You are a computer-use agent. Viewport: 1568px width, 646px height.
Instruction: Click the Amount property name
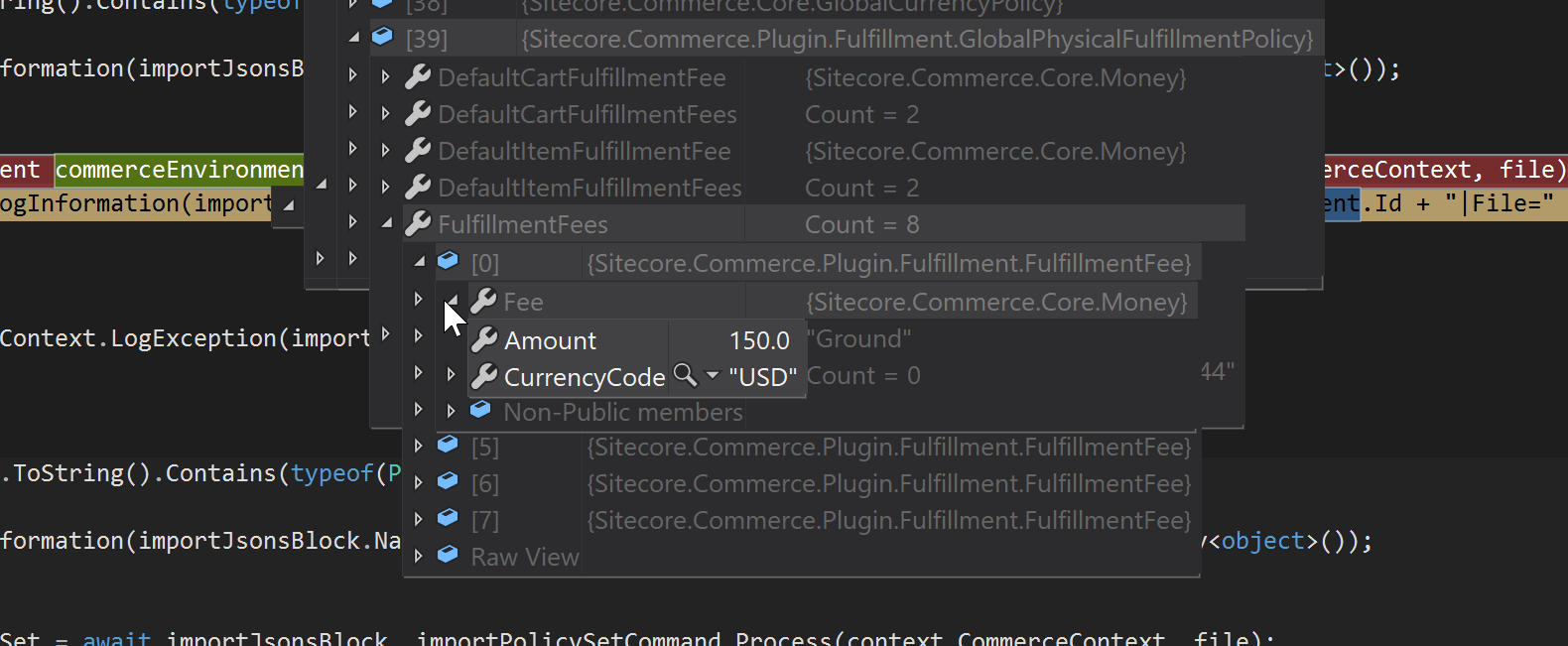click(551, 340)
